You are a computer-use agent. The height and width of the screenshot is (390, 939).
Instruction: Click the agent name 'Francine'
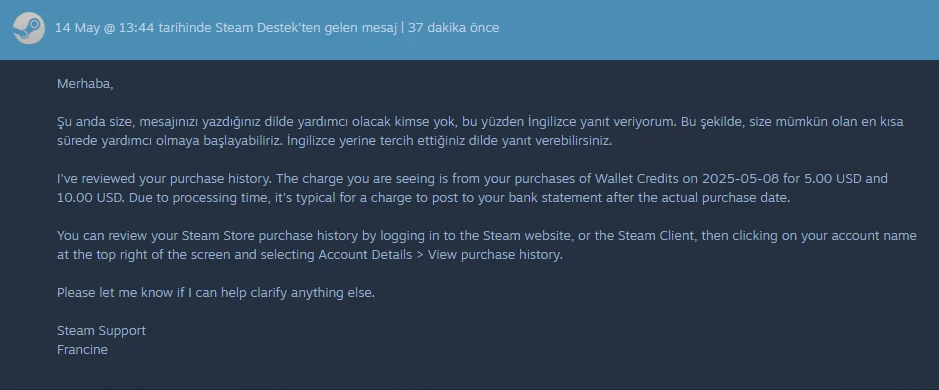pos(82,350)
